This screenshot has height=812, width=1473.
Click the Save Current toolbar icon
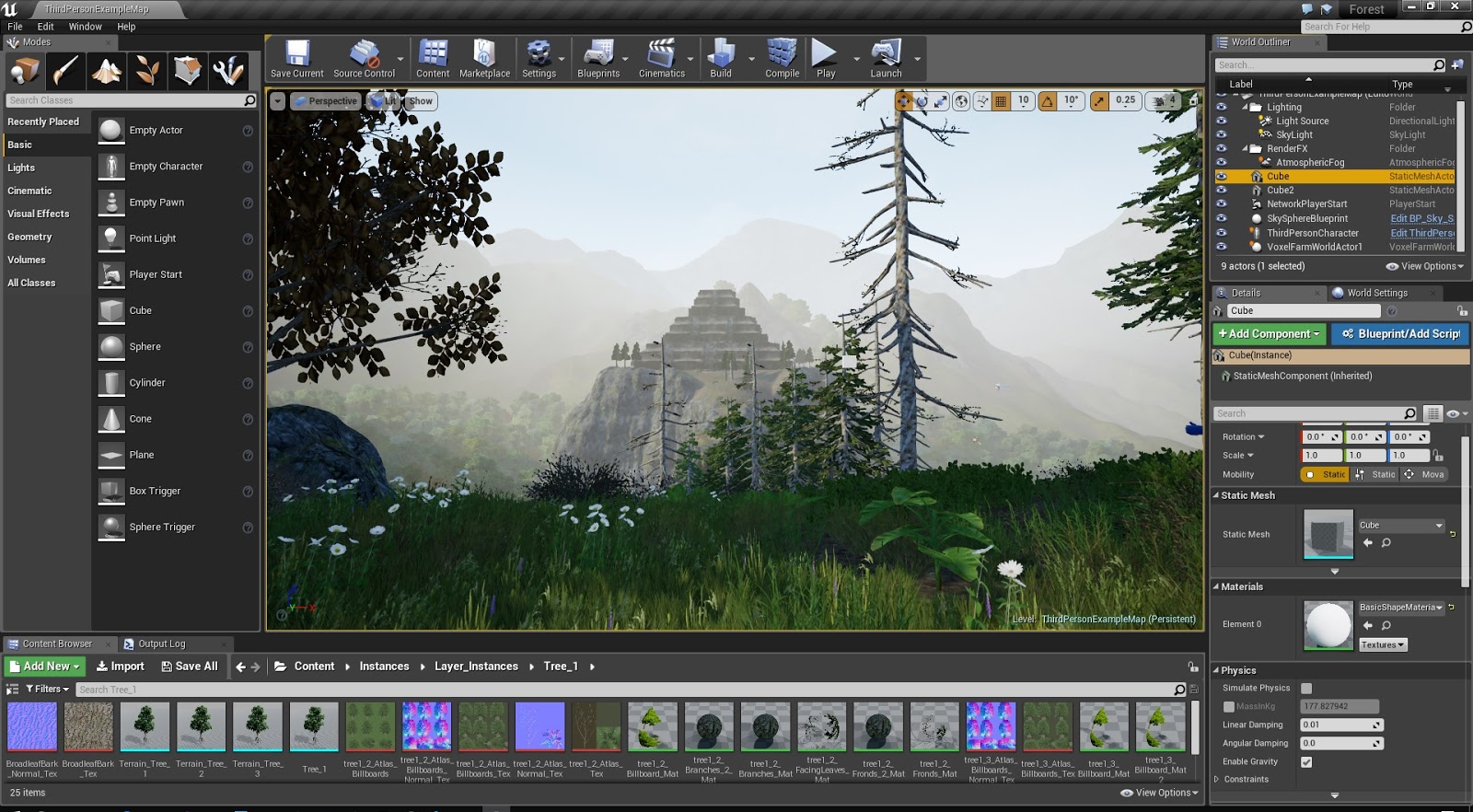pos(296,59)
